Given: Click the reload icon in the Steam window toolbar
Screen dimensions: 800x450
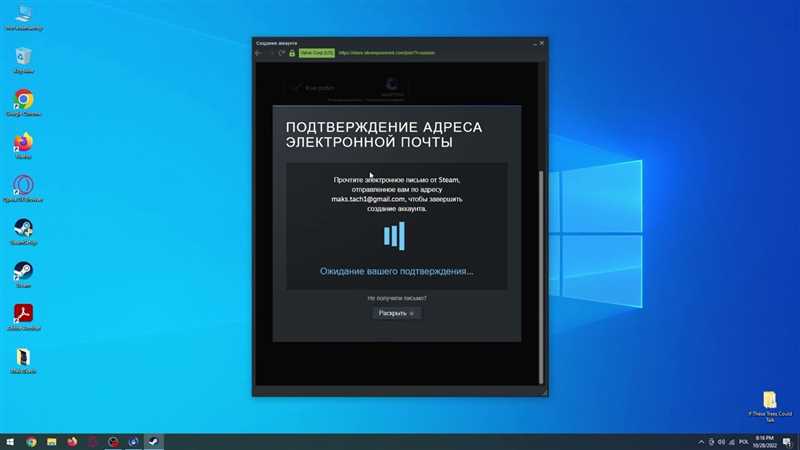Looking at the screenshot, I should tap(281, 53).
